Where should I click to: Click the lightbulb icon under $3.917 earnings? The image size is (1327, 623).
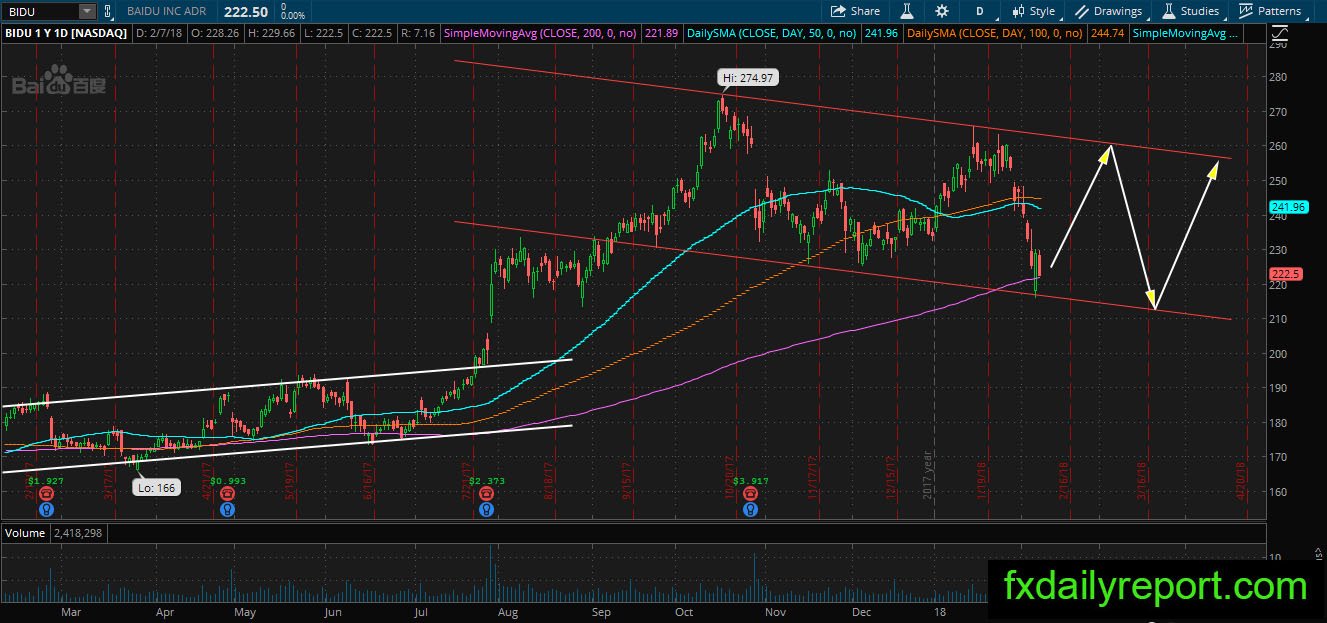point(751,508)
